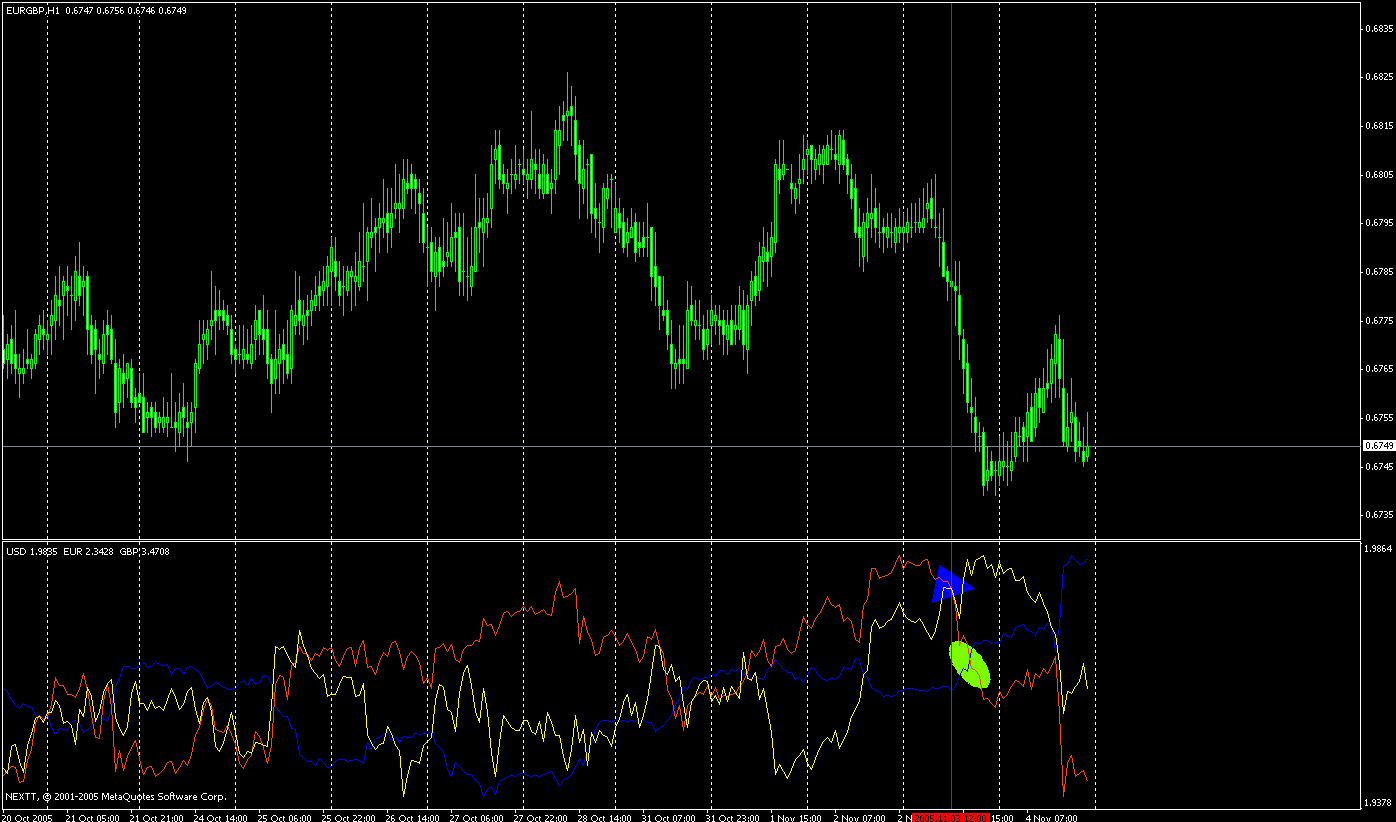
Task: Click the 31 Oct 07:00 time label
Action: (x=668, y=817)
